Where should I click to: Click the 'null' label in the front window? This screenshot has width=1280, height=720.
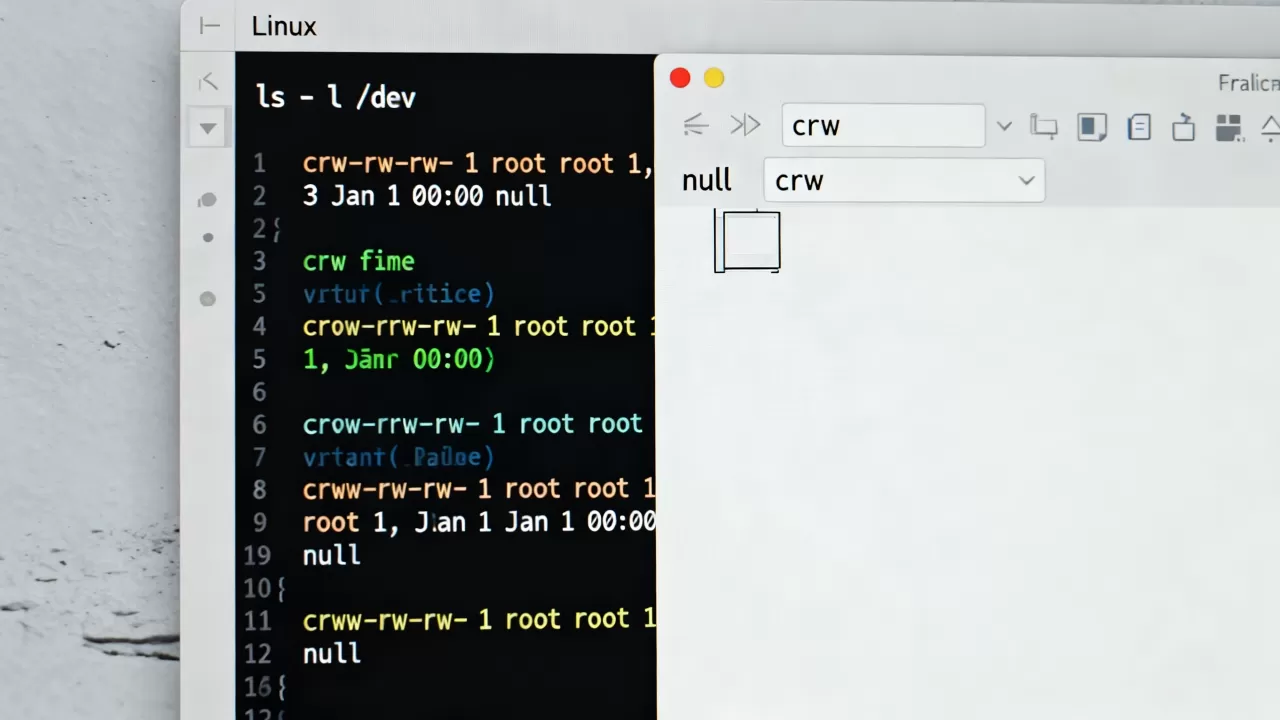[707, 181]
